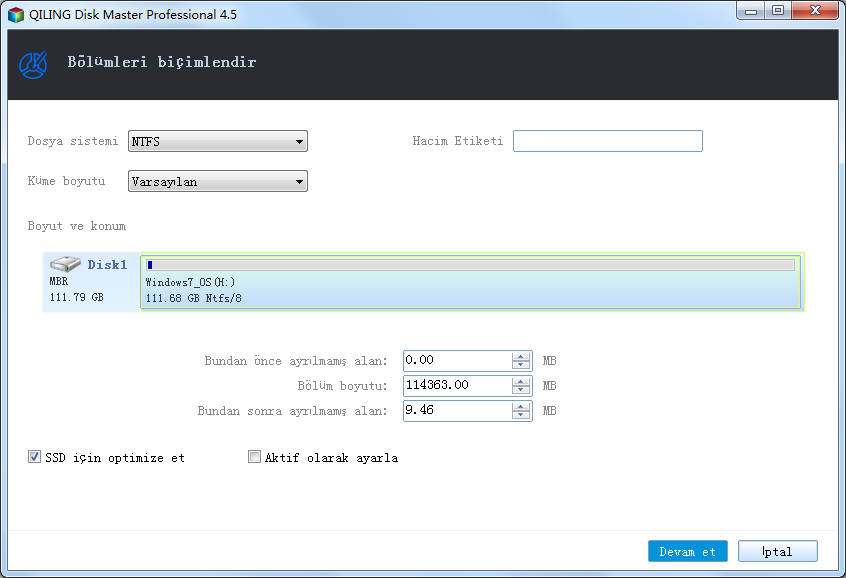Click the İptal button

click(x=777, y=551)
